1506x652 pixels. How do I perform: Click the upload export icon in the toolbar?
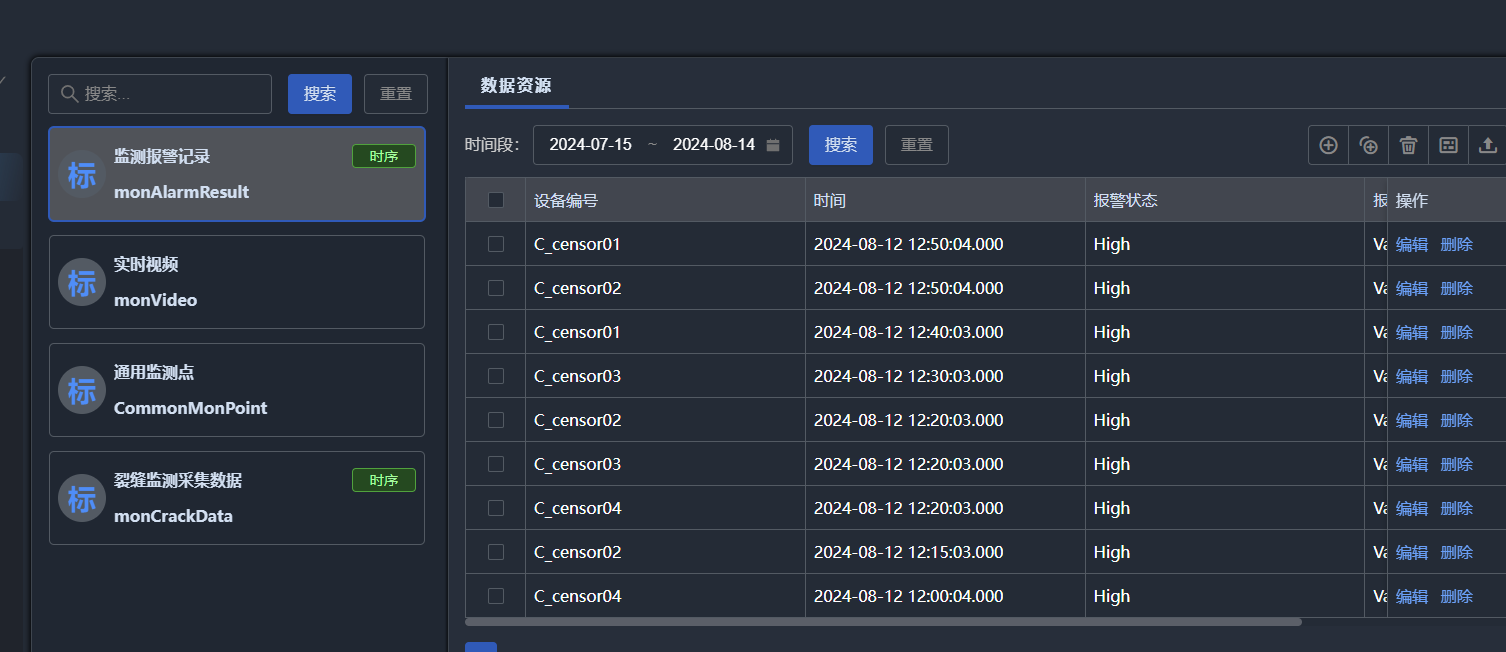point(1488,145)
